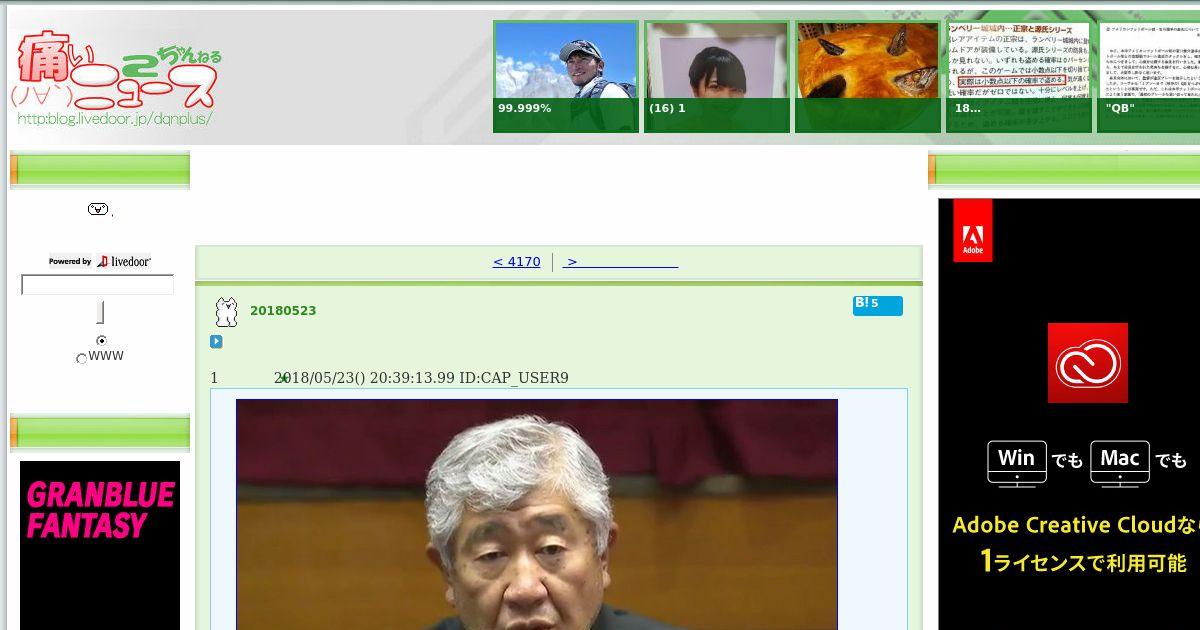The image size is (1200, 630).
Task: Click the site URL text under the logo
Action: click(113, 118)
